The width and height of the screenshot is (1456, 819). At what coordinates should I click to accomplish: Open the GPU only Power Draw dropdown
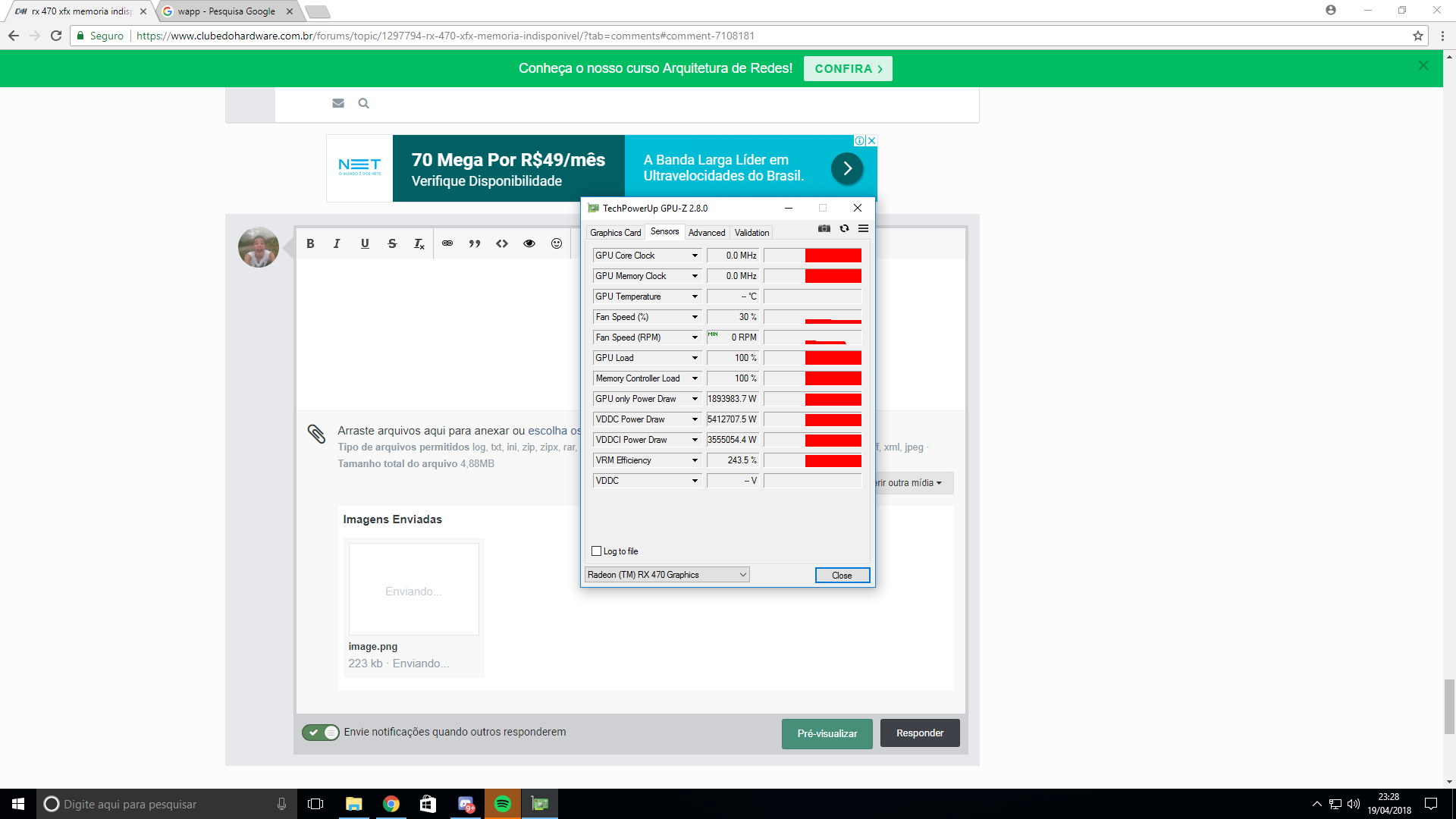tap(695, 399)
